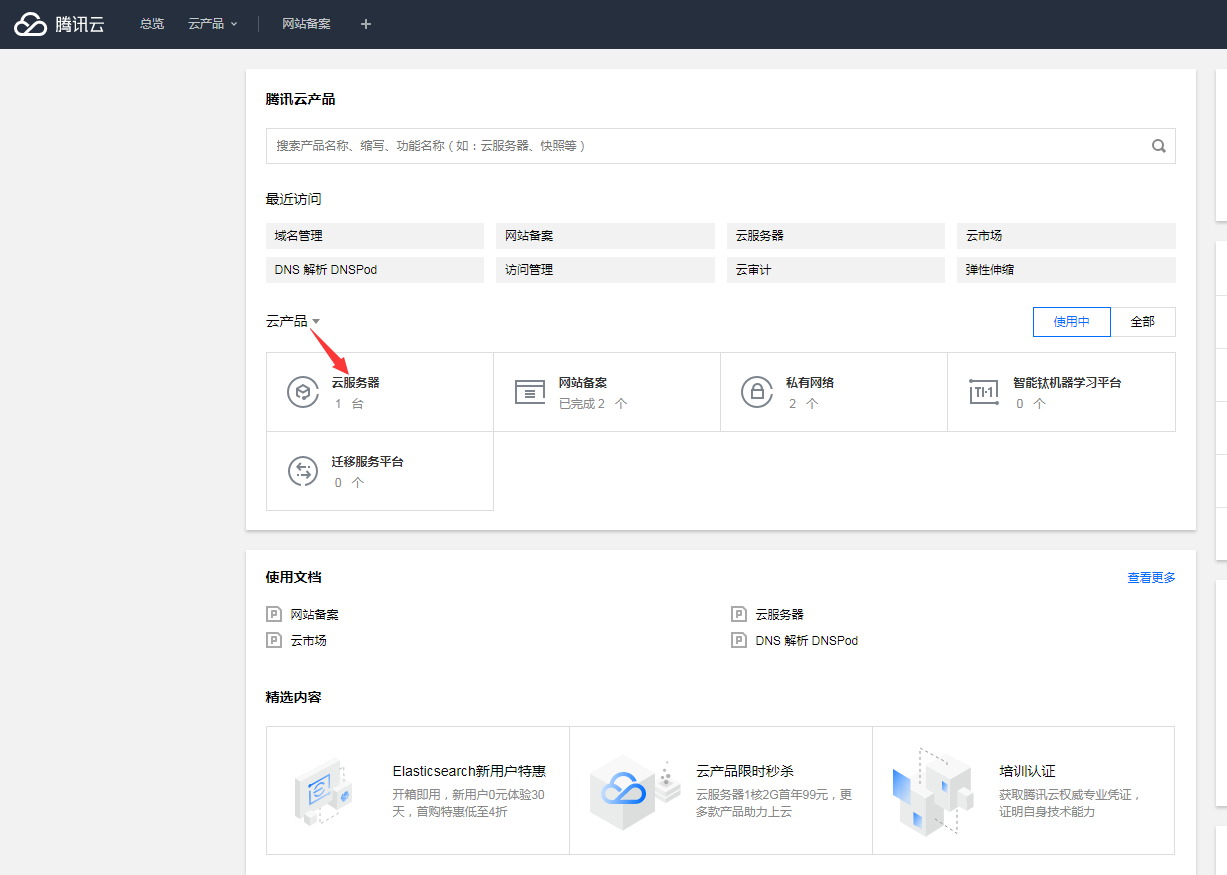The height and width of the screenshot is (875, 1227).
Task: Click the 网站备案 window icon
Action: [x=530, y=392]
